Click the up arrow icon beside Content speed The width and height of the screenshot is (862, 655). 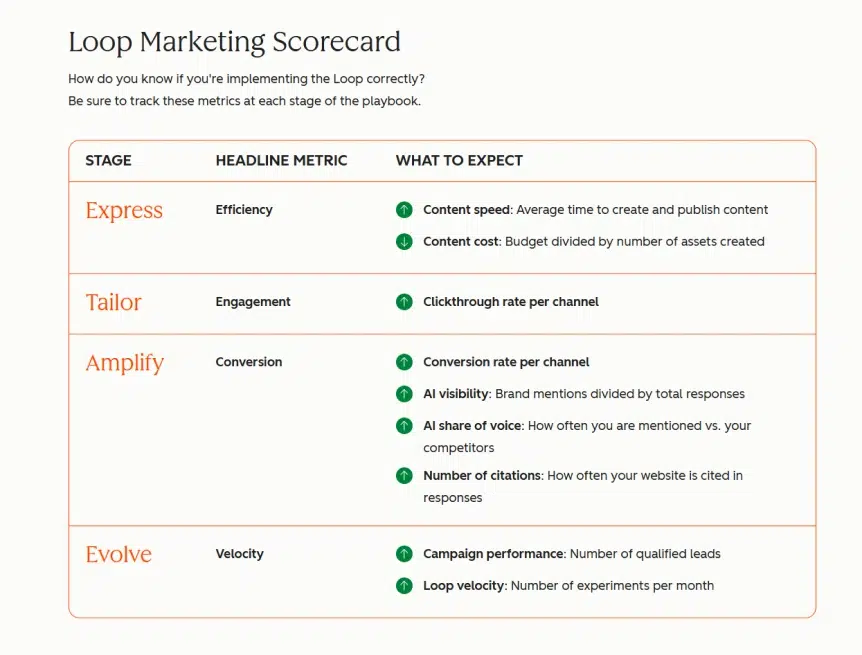pos(404,210)
